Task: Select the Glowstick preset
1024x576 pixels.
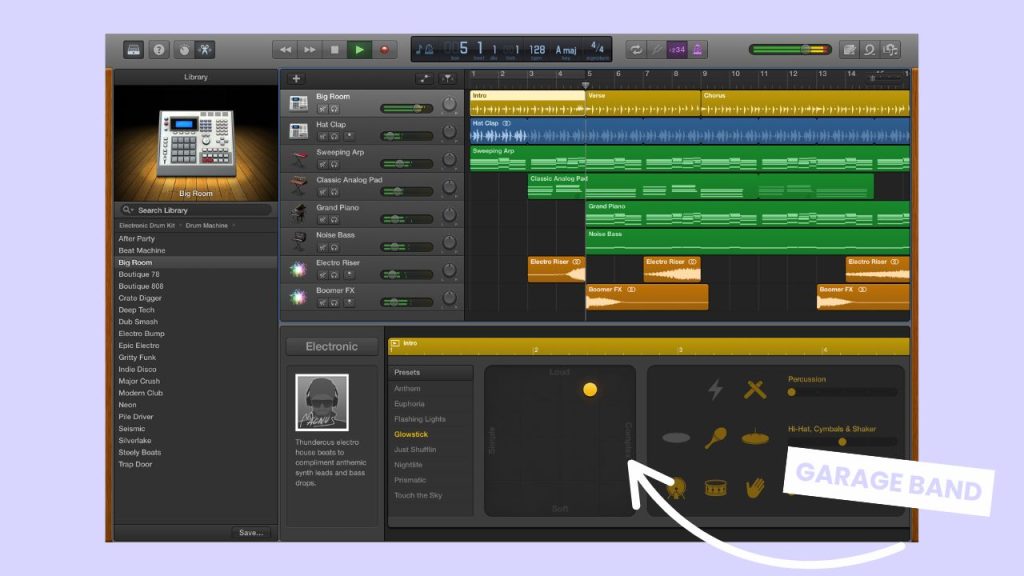Action: tap(411, 434)
